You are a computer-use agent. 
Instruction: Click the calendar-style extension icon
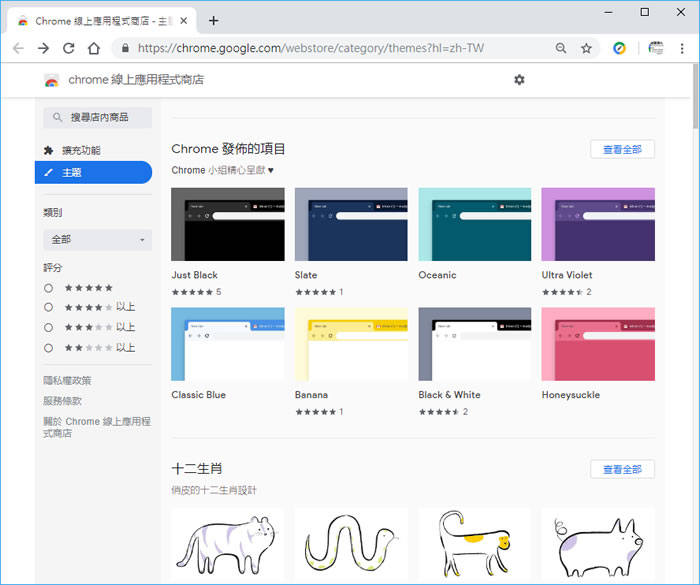click(656, 48)
